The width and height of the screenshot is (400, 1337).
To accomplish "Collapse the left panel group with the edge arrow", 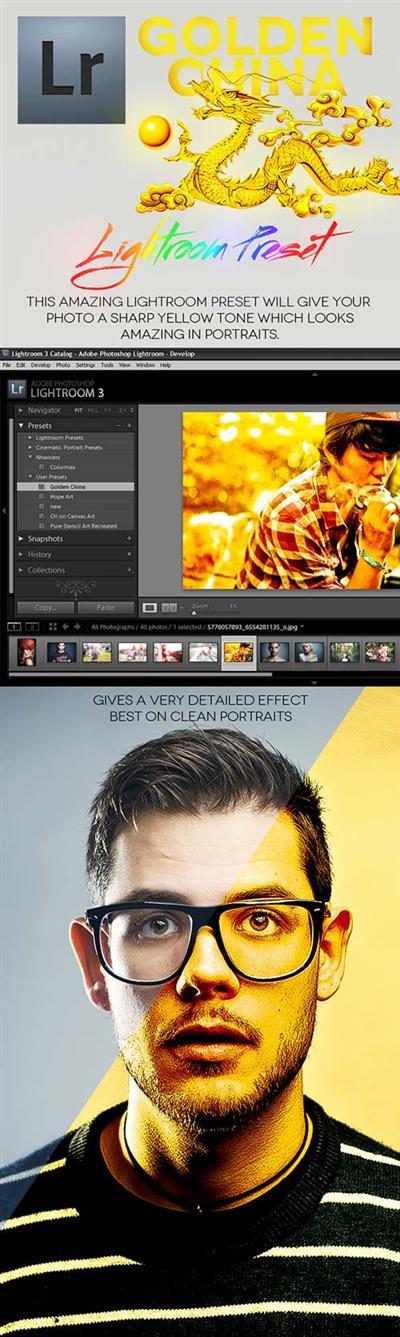I will [4, 510].
